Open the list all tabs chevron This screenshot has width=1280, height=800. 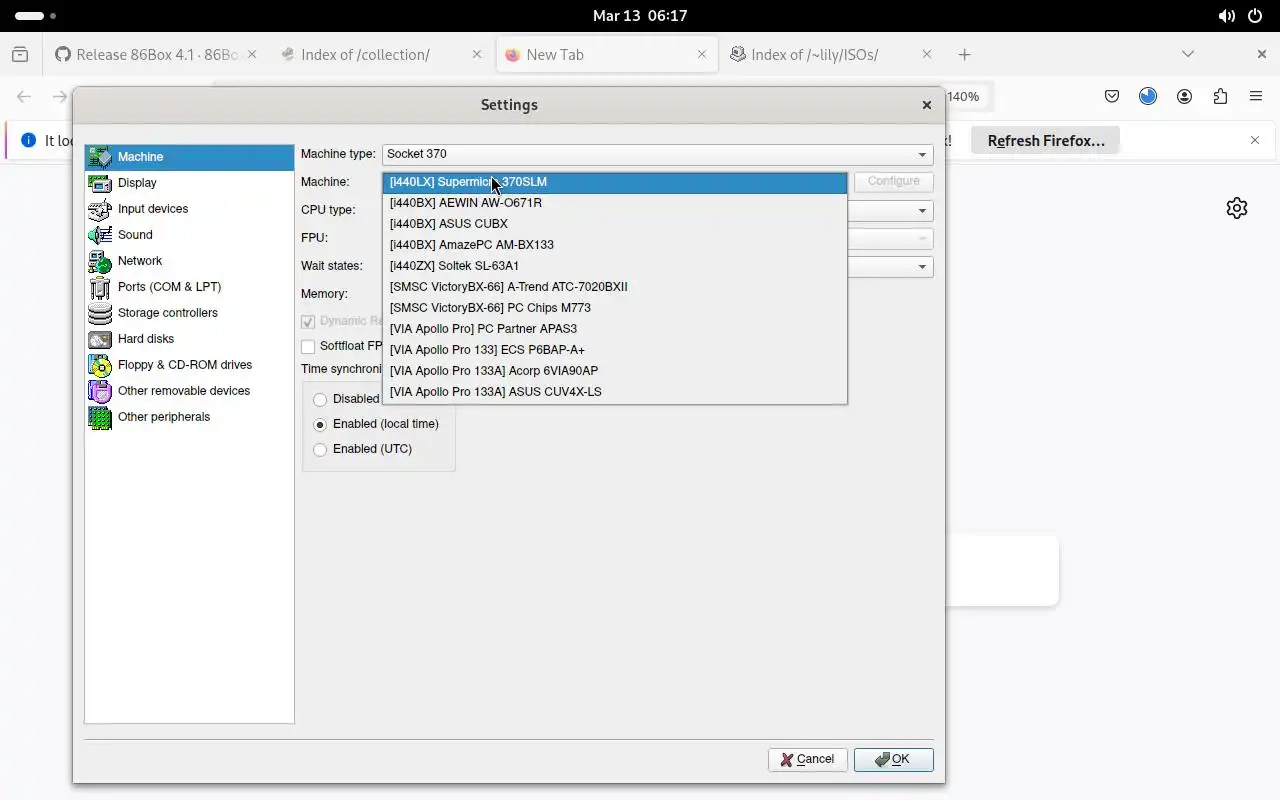point(1188,55)
